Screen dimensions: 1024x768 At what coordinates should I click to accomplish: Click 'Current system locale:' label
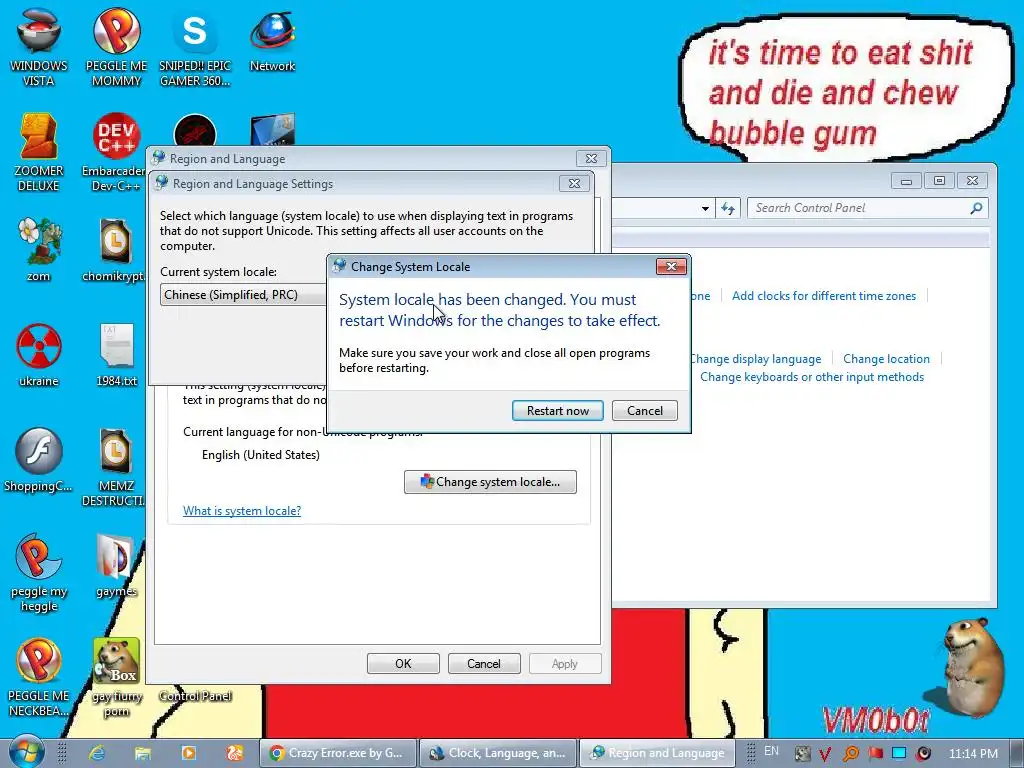pos(218,272)
